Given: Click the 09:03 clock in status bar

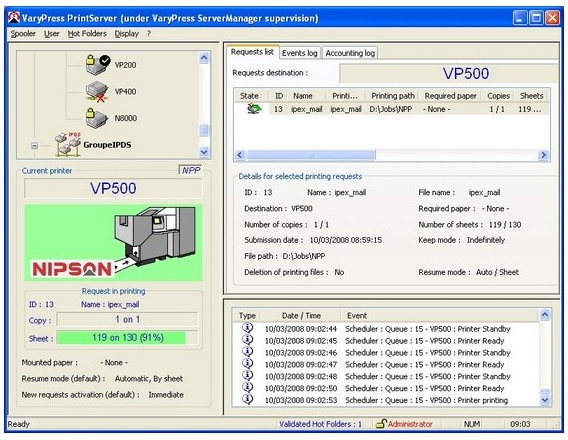Looking at the screenshot, I should point(520,424).
